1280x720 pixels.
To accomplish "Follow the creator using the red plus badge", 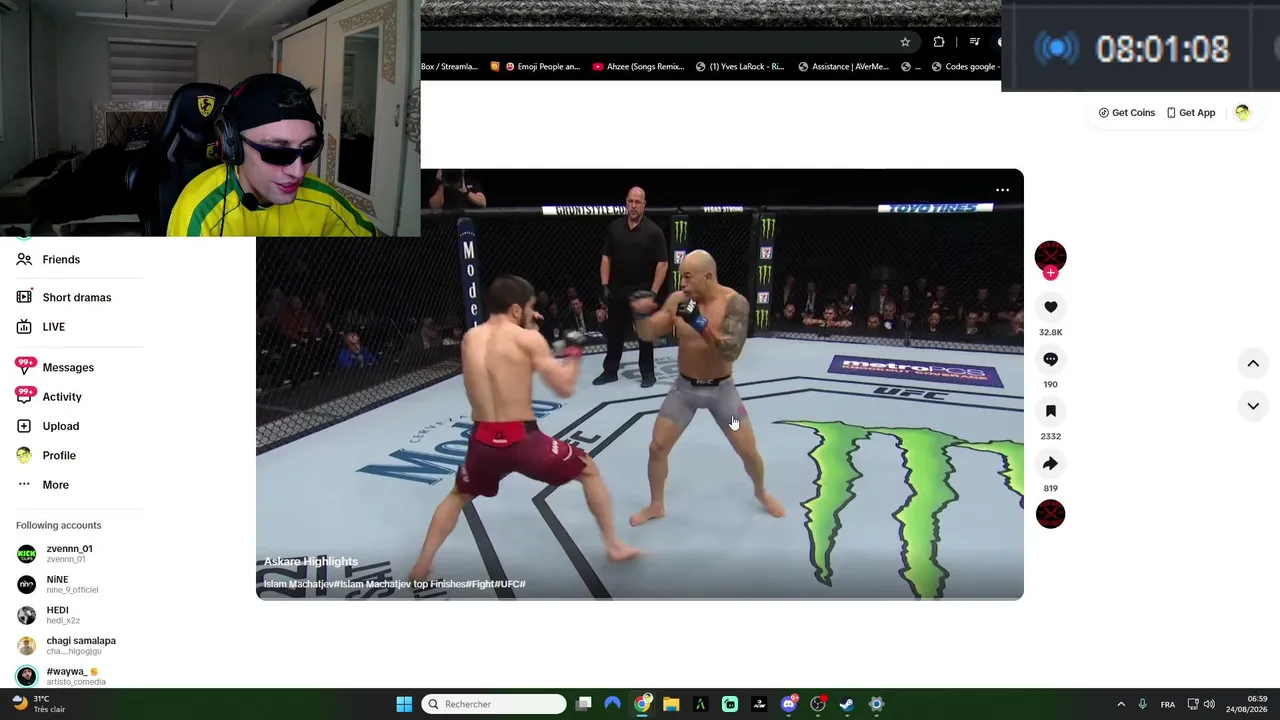I will (1050, 273).
